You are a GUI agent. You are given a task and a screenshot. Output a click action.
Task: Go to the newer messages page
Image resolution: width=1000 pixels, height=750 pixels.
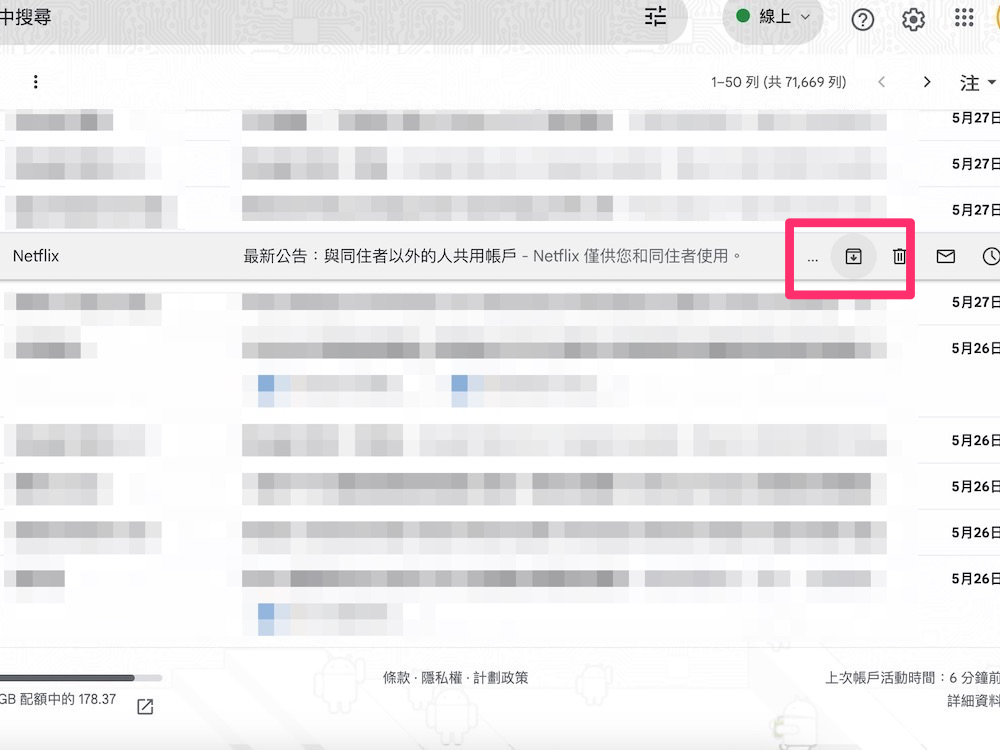point(881,82)
